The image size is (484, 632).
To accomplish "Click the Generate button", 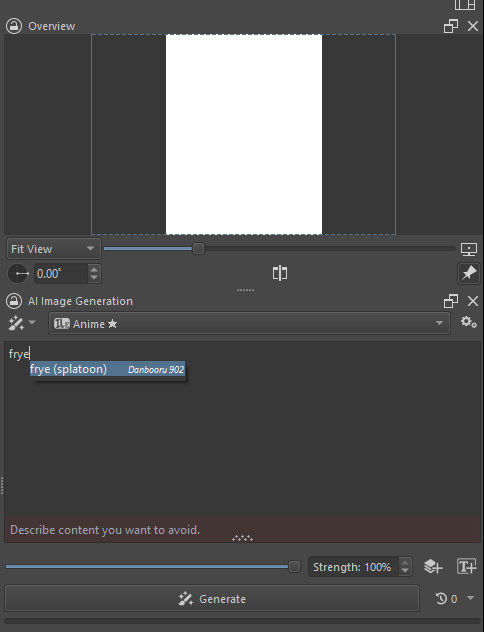I will (212, 599).
